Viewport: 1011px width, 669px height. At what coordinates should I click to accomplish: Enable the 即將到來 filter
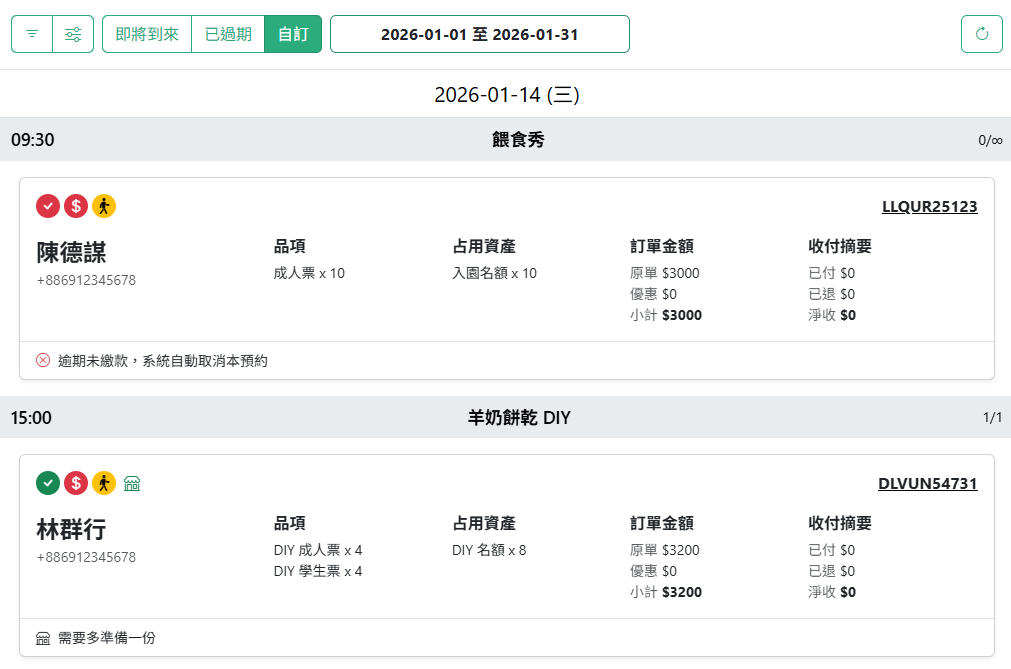click(x=146, y=33)
